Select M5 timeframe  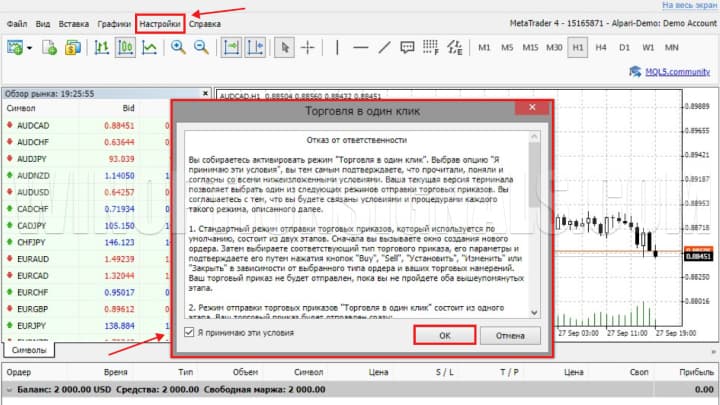tap(507, 47)
